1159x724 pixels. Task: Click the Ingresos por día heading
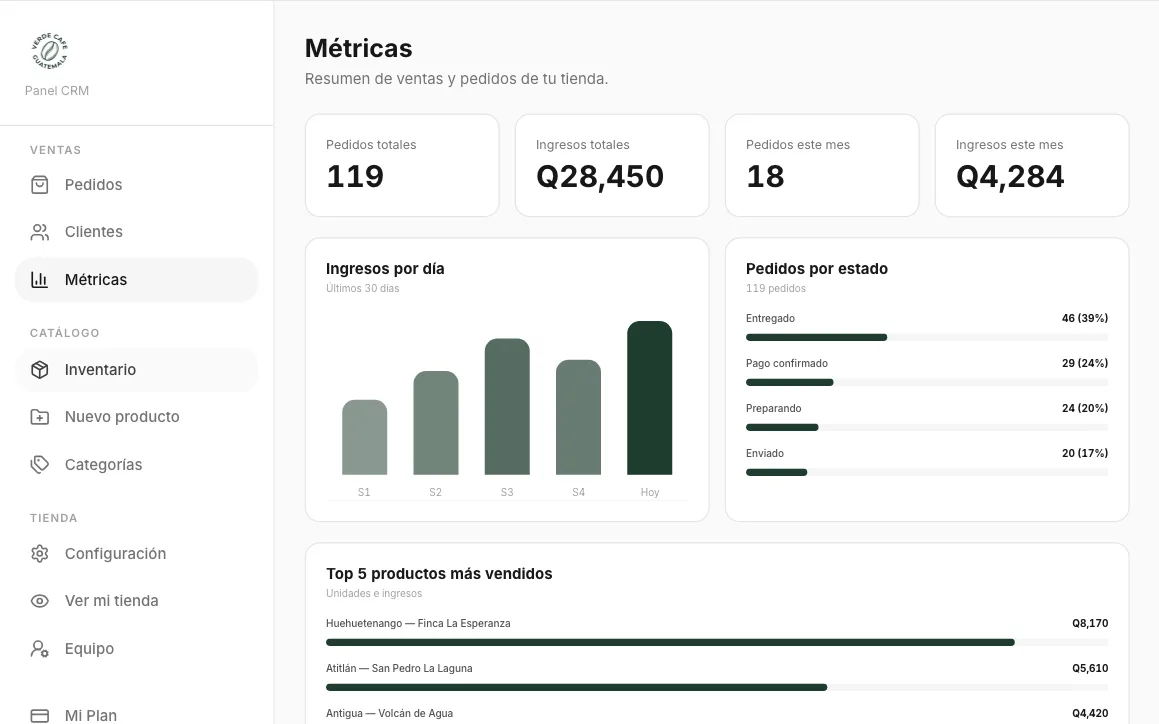[x=385, y=269]
